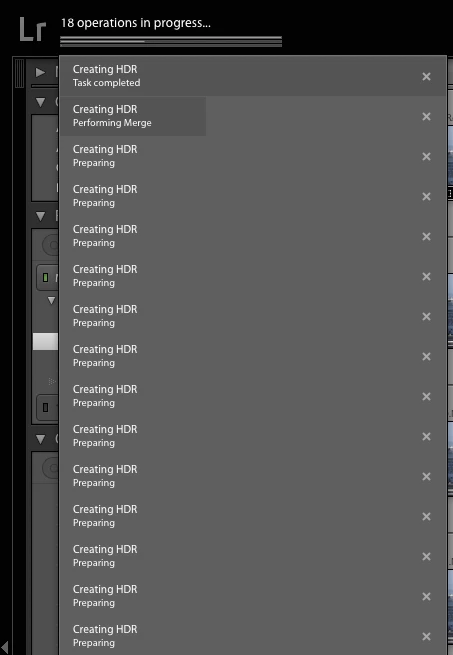Viewport: 453px width, 655px height.
Task: Cancel the fourth Creating HDR task
Action: 426,196
